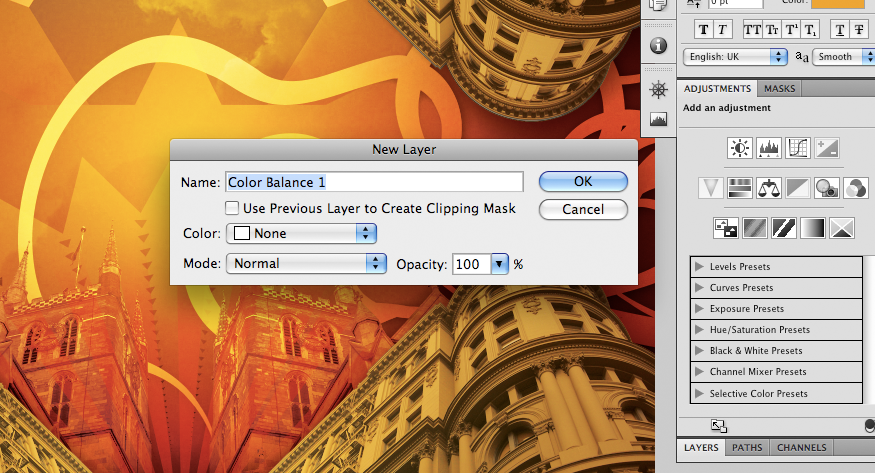
Task: Add an Invert adjustment
Action: click(725, 228)
